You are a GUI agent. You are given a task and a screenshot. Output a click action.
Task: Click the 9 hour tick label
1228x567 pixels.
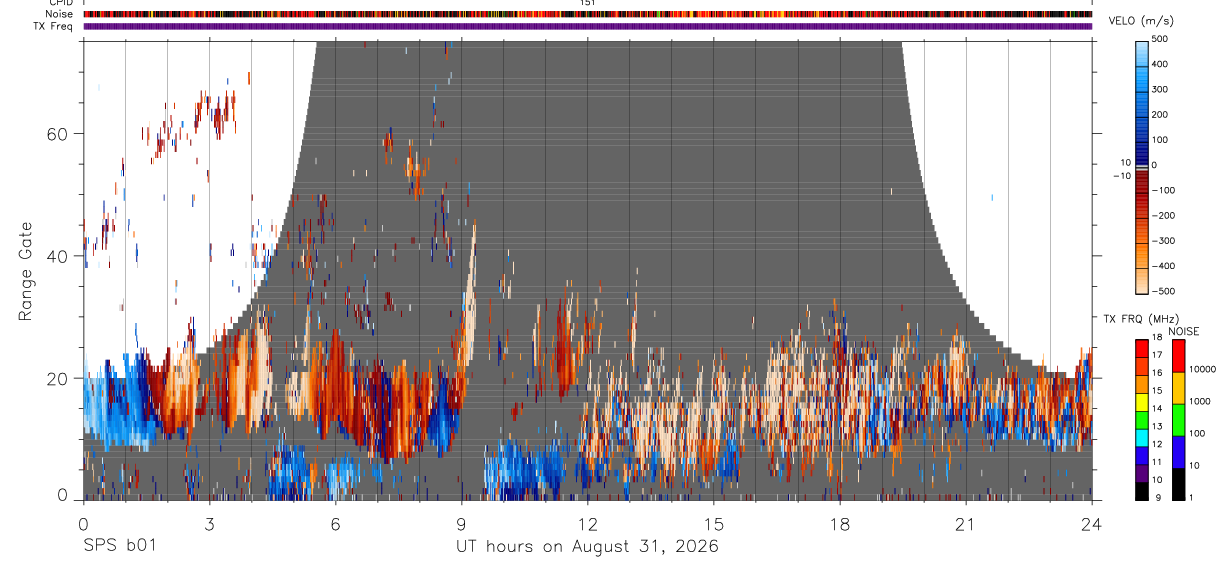pos(461,523)
